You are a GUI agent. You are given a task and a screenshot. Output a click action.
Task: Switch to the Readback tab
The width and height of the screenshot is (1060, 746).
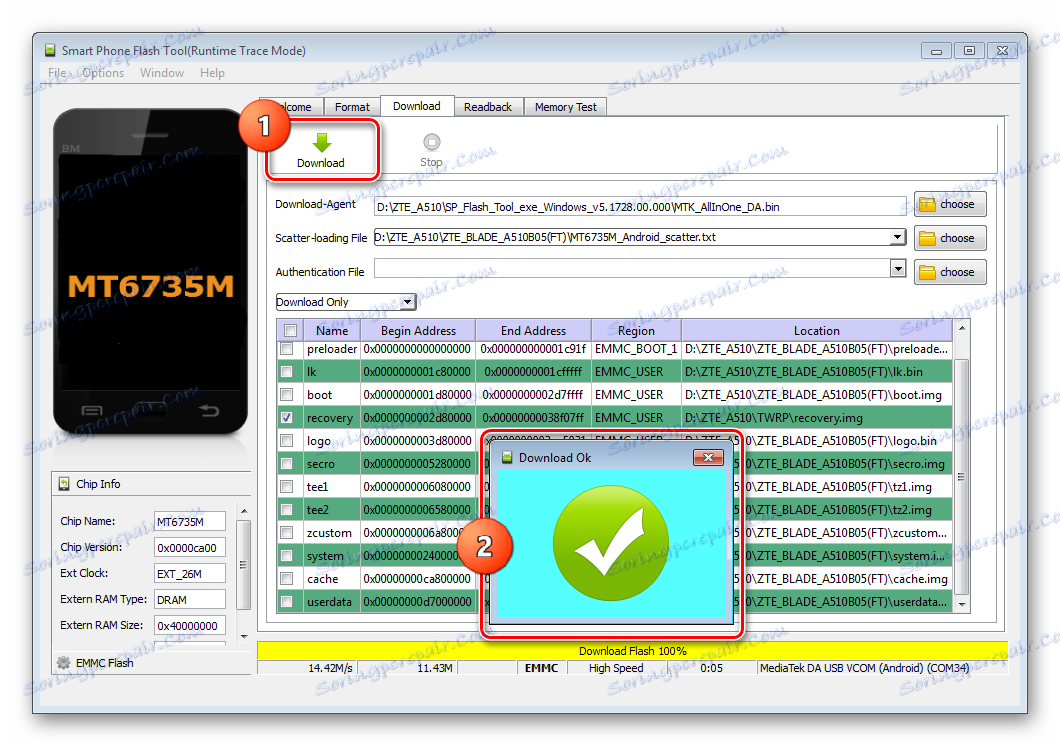click(x=488, y=107)
